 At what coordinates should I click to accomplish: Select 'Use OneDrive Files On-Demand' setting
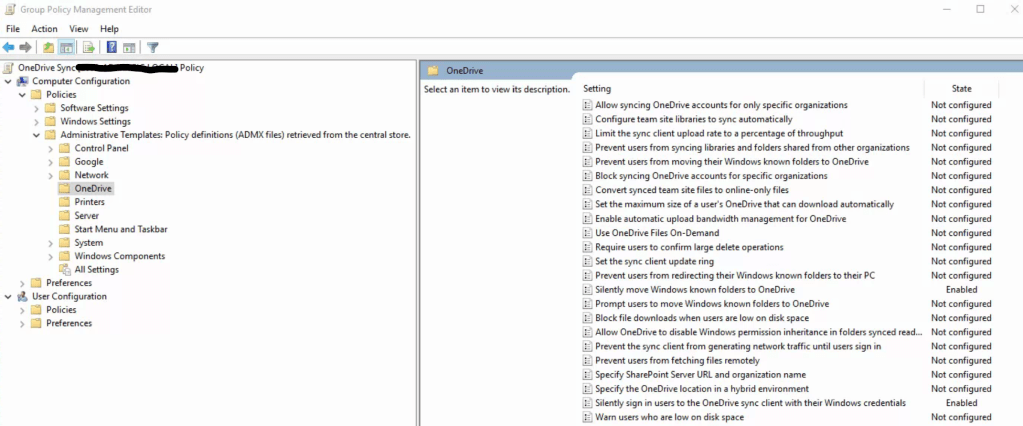656,233
